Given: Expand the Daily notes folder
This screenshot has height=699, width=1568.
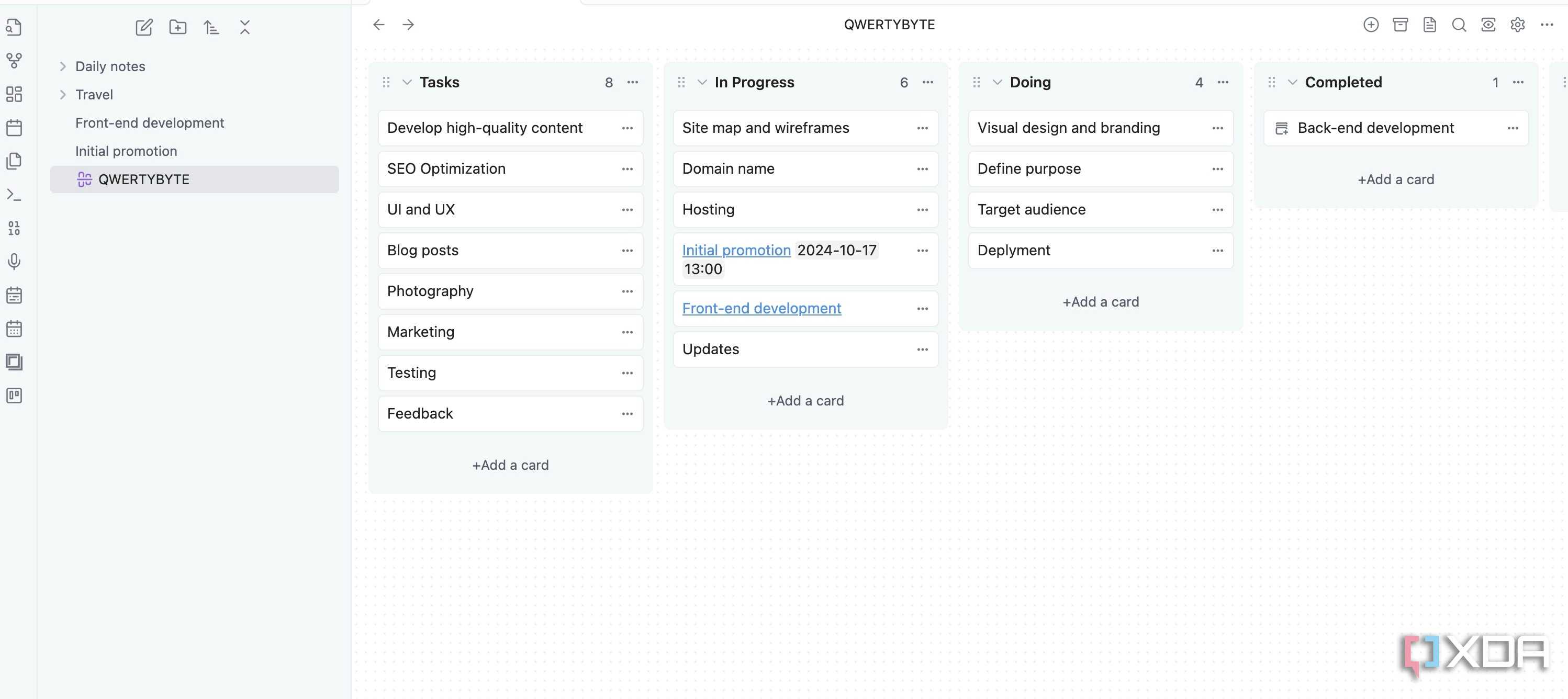Looking at the screenshot, I should 63,66.
